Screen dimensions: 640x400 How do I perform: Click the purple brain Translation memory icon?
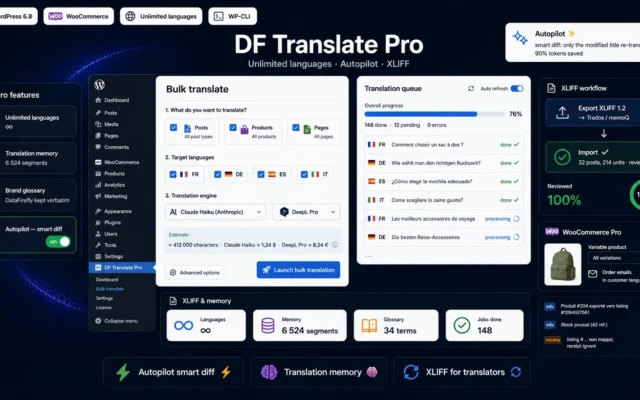click(269, 372)
